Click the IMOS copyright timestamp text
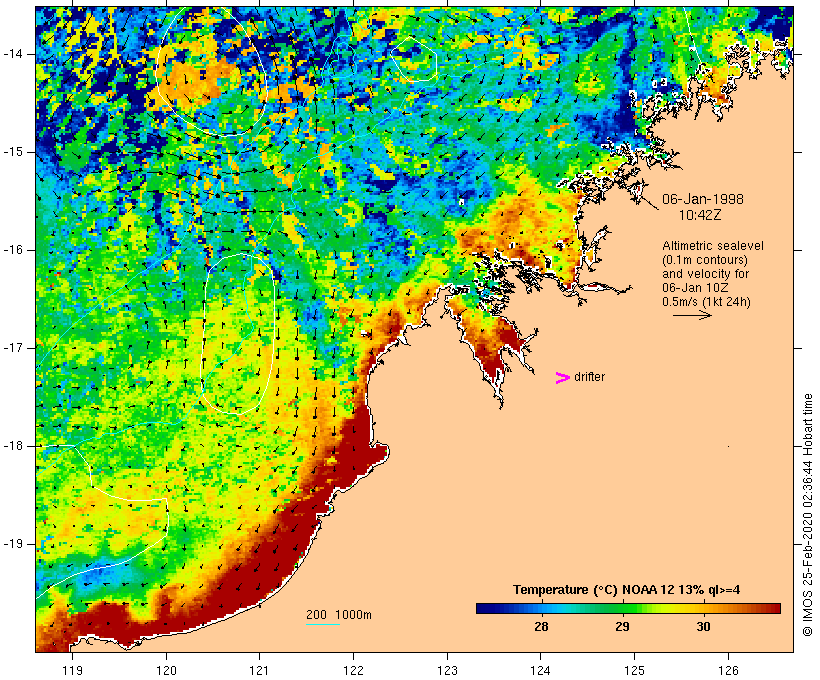The height and width of the screenshot is (680, 820). [x=808, y=515]
